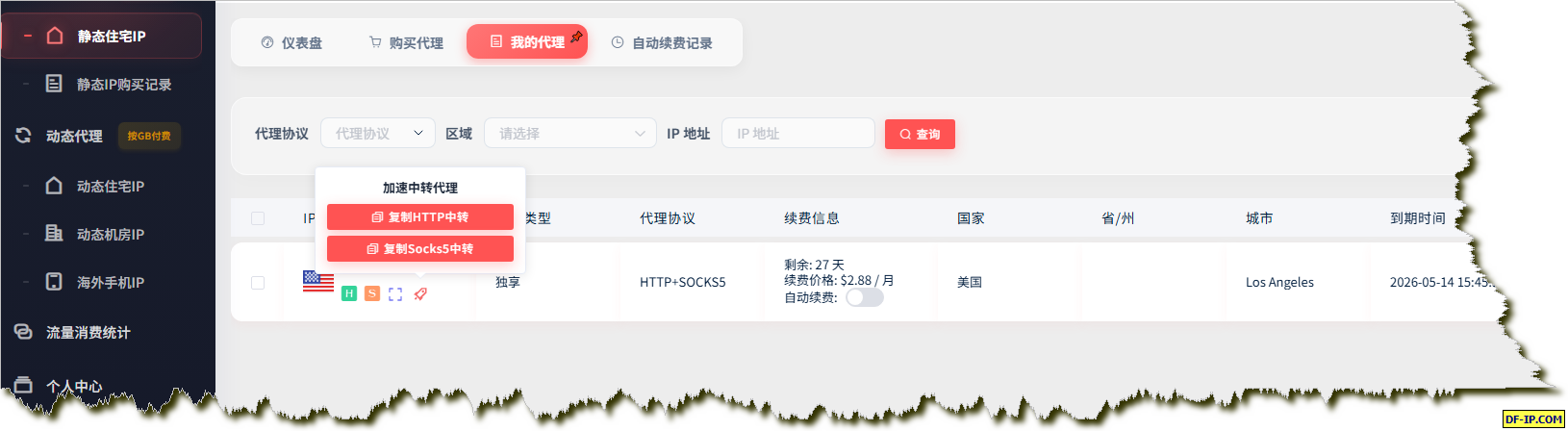1568x431 pixels.
Task: Click the 复制Socks5中转 button
Action: pos(420,248)
